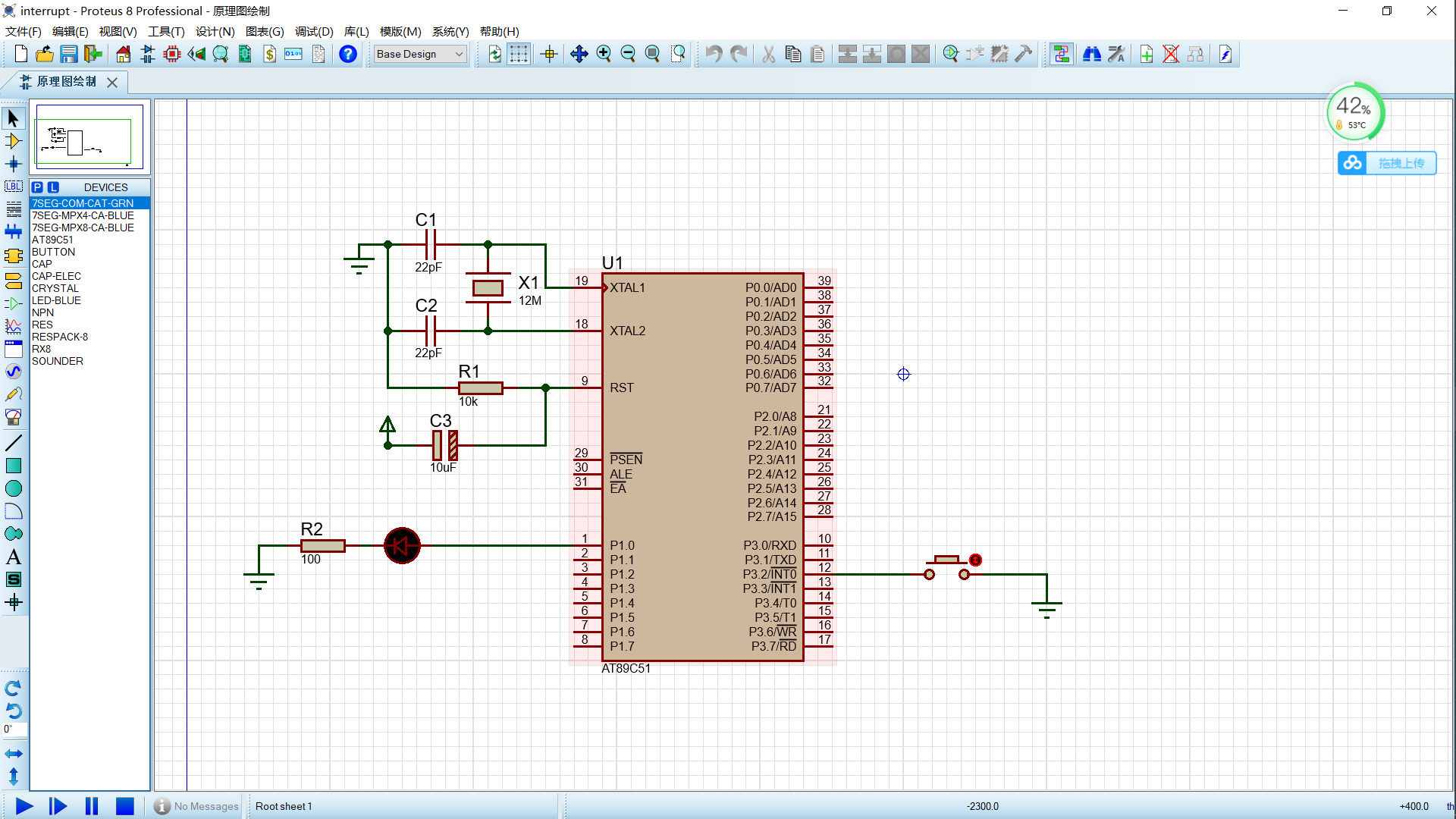Select CRYSTAL in the devices list

(55, 288)
